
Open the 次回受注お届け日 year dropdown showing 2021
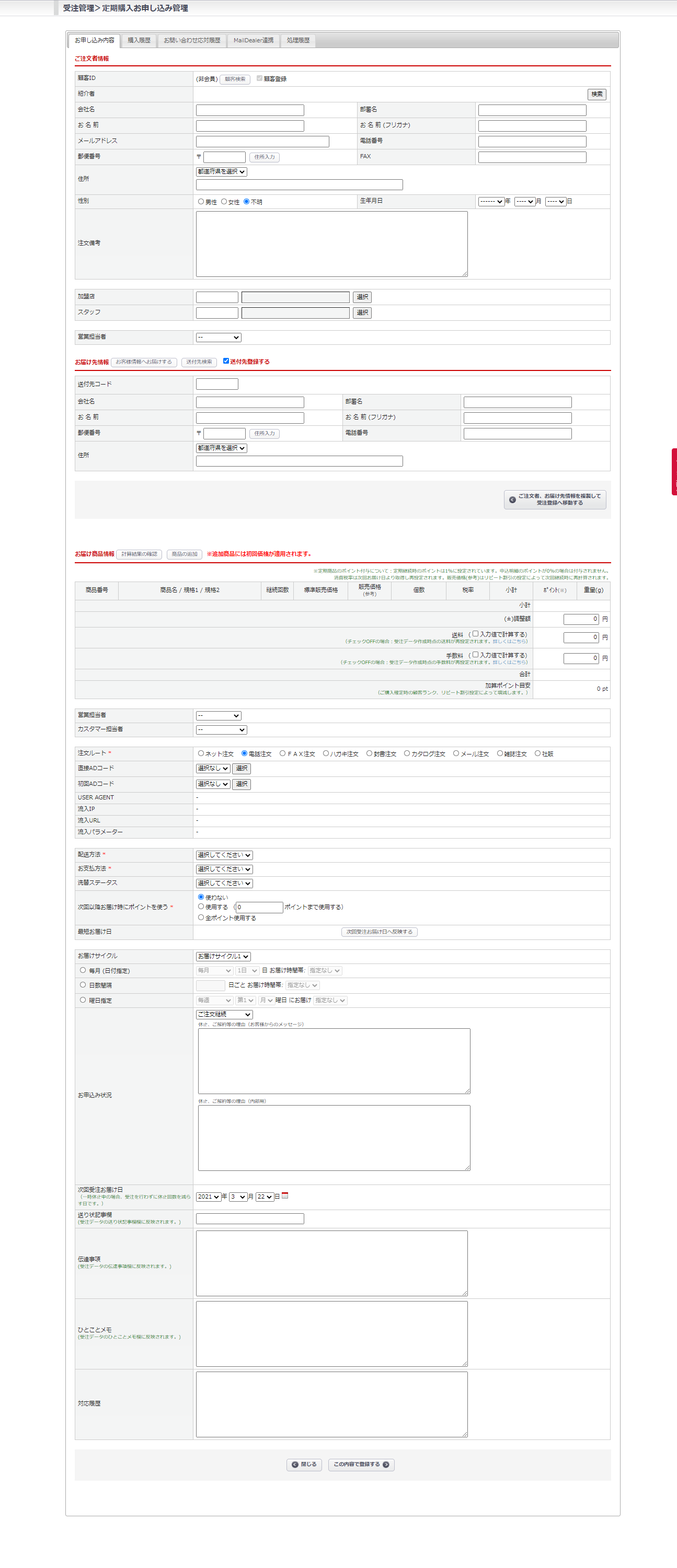coord(208,1197)
